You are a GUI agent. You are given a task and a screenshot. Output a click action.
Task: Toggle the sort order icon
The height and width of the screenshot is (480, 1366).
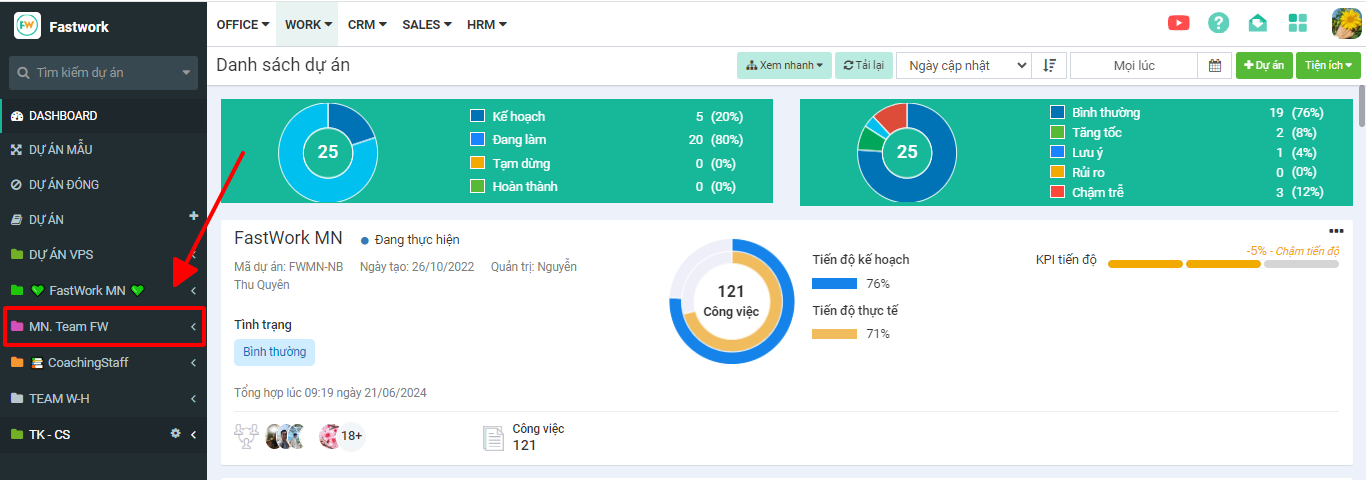(x=1049, y=65)
